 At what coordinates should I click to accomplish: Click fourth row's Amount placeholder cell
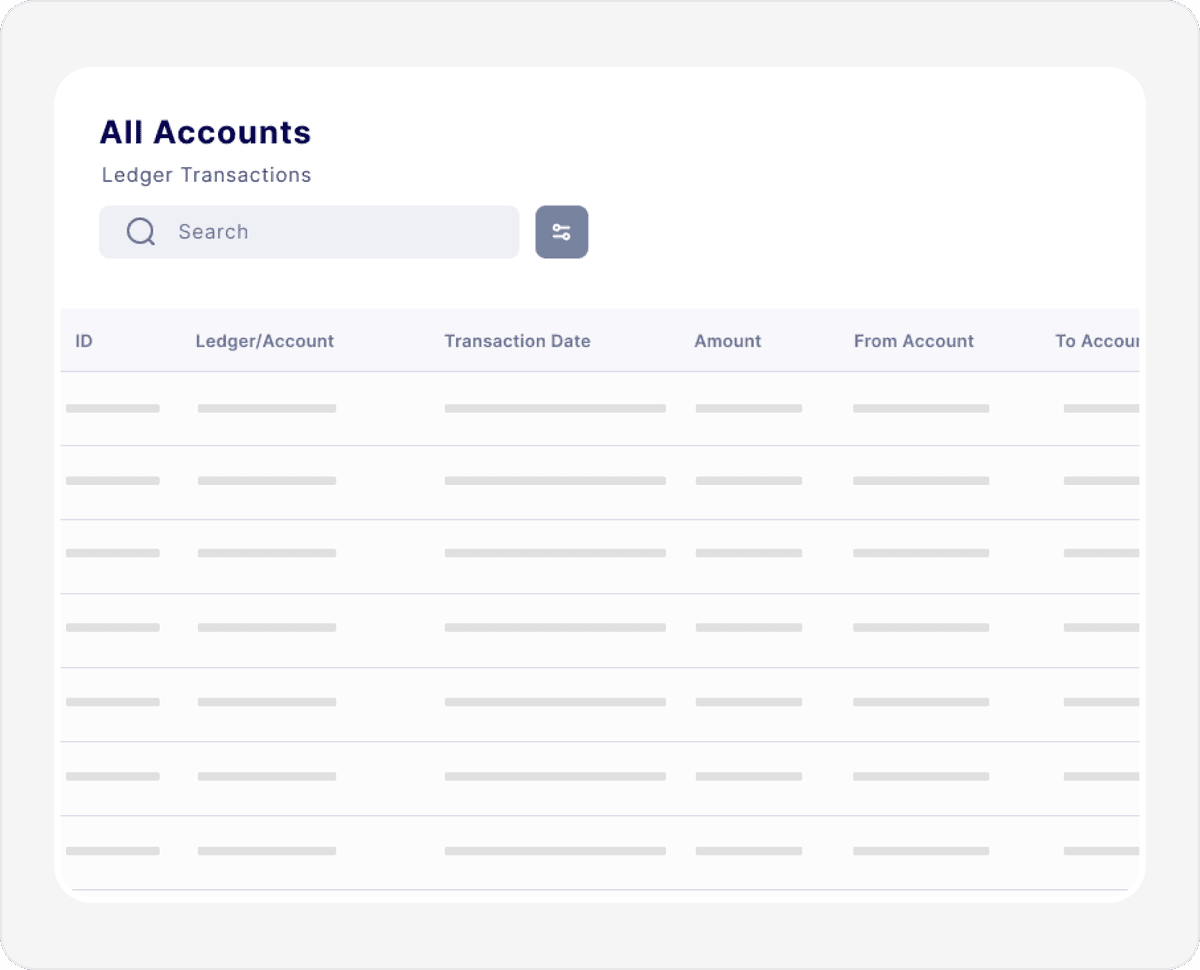[x=748, y=628]
